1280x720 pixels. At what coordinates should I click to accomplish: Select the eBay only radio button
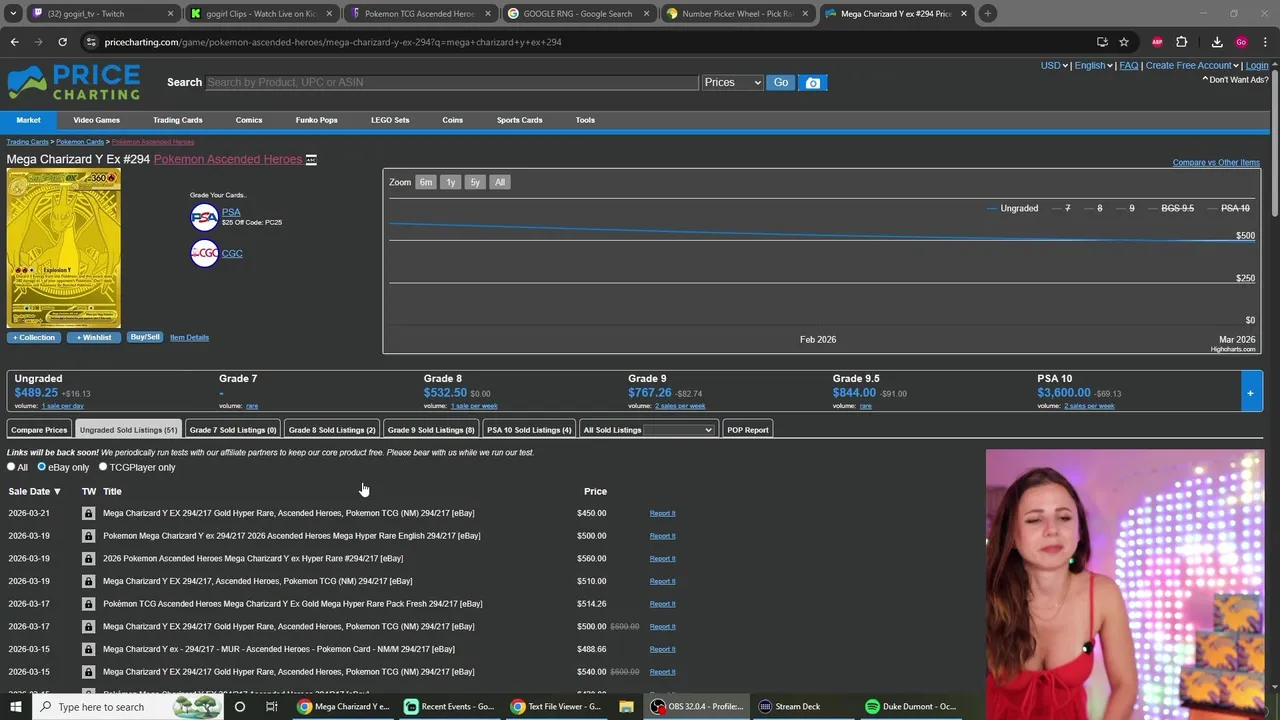[41, 467]
